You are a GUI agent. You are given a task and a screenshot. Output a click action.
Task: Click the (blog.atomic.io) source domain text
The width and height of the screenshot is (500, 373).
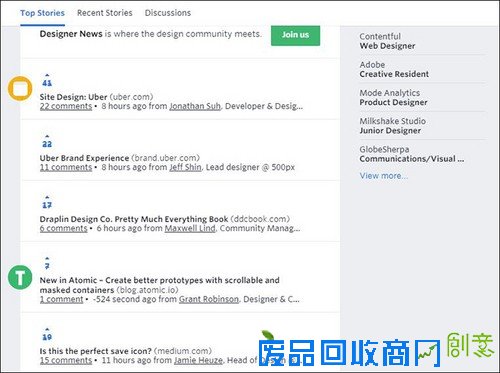147,290
